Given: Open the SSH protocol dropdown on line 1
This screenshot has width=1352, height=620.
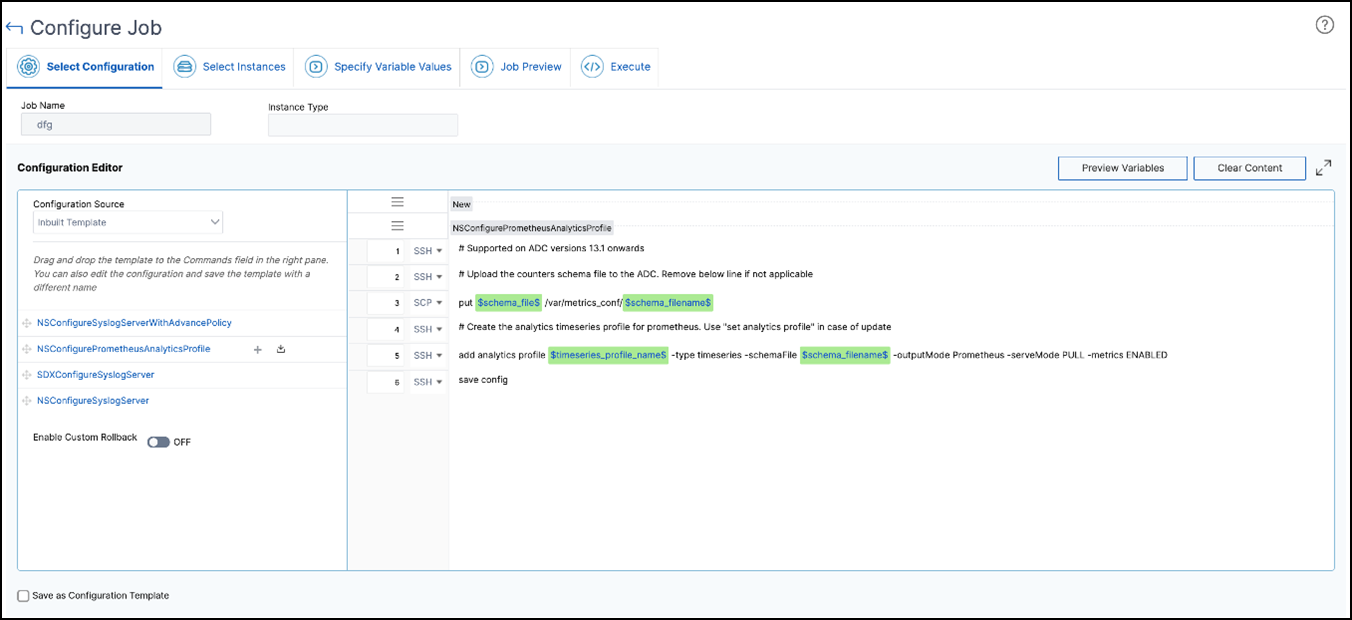Looking at the screenshot, I should tap(428, 251).
